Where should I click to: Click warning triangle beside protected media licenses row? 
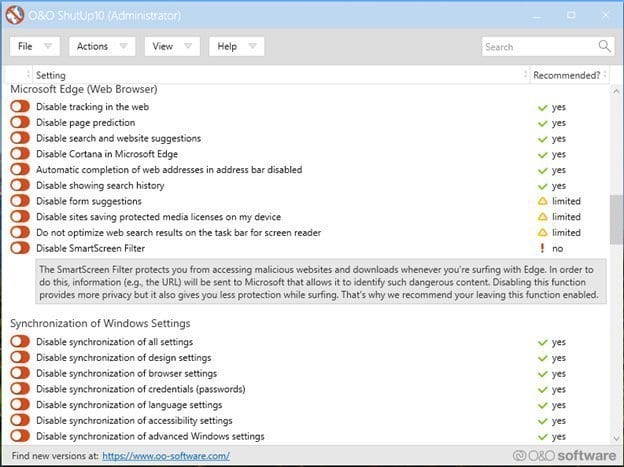(x=542, y=217)
